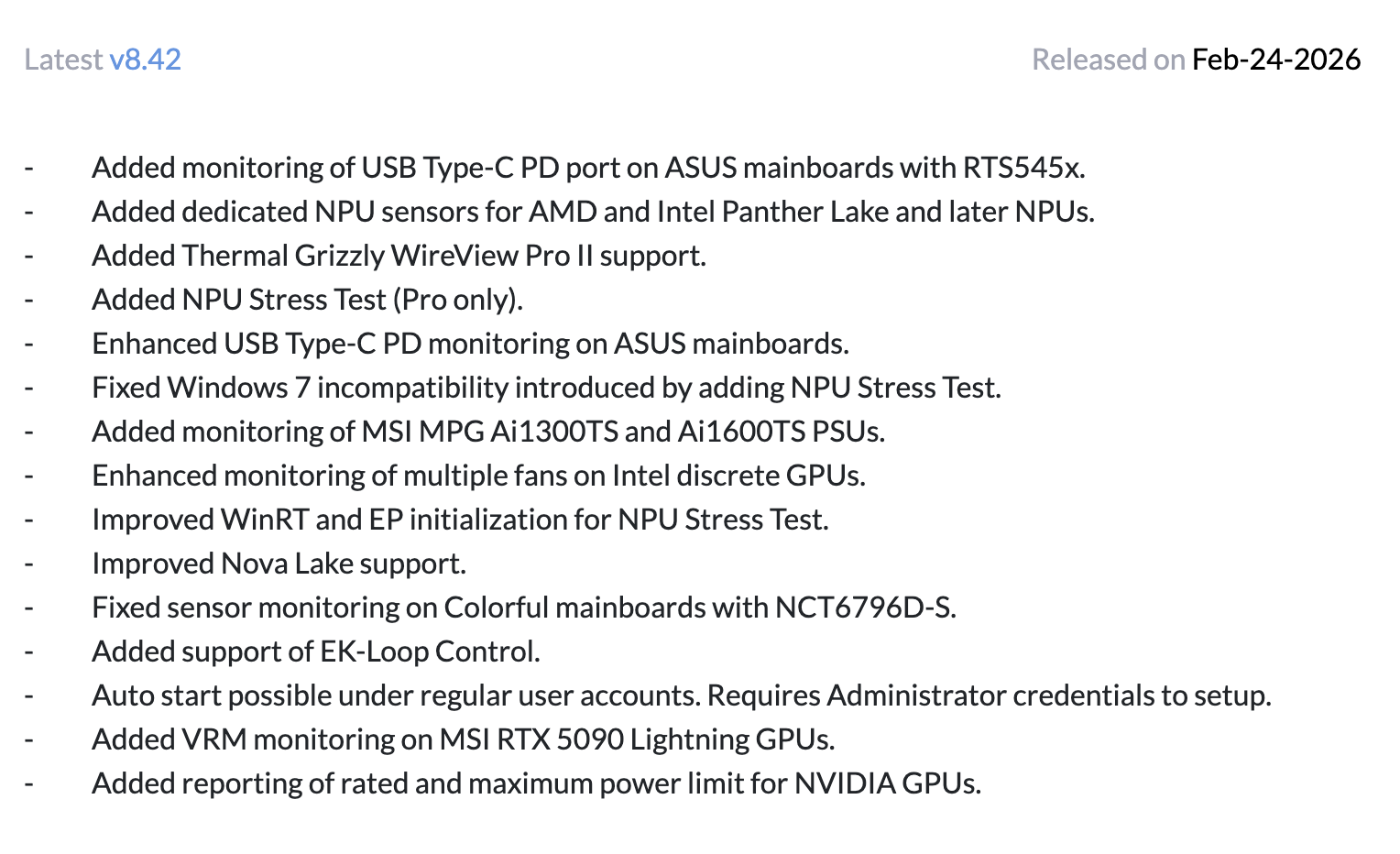1400x854 pixels.
Task: Click the Thermal Grizzly WireView Pro II entry
Action: 399,256
